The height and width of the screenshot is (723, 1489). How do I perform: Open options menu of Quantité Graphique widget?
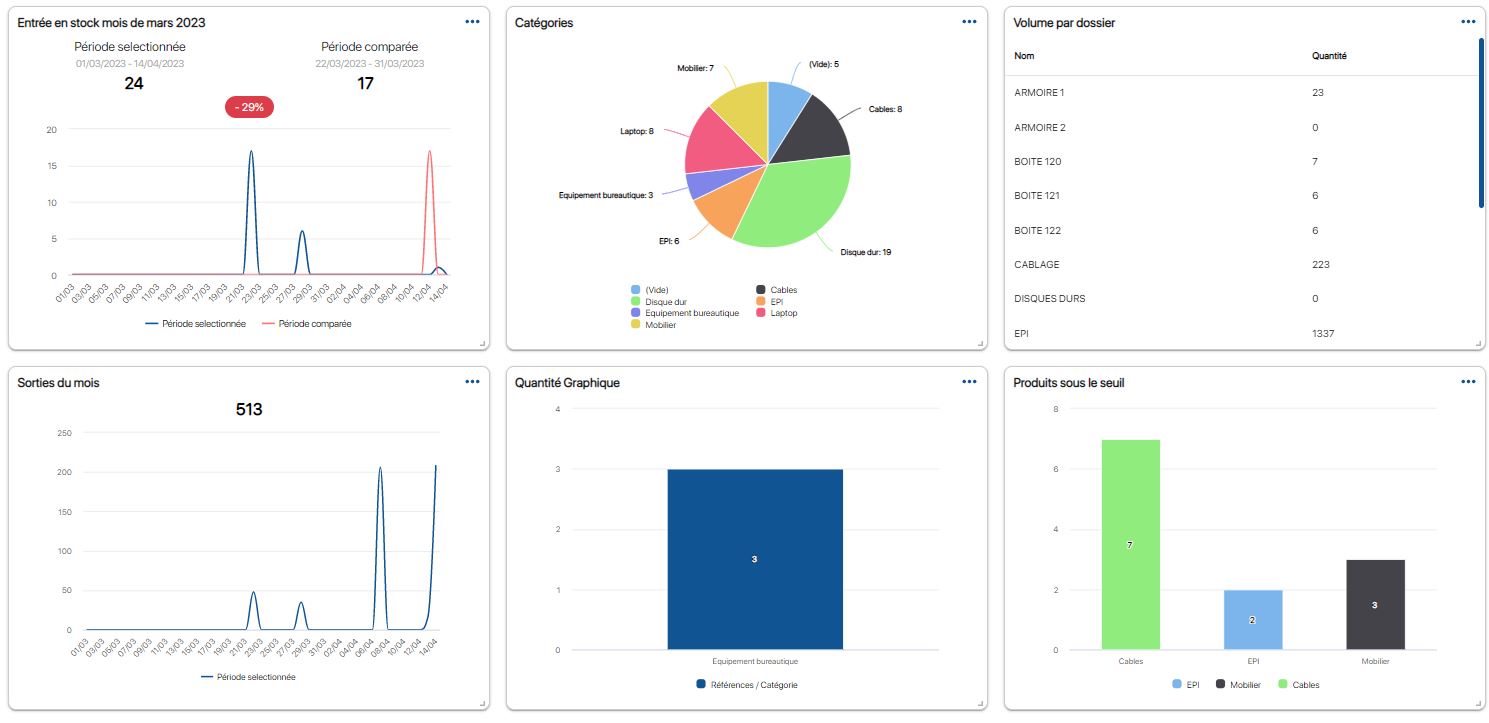tap(969, 381)
